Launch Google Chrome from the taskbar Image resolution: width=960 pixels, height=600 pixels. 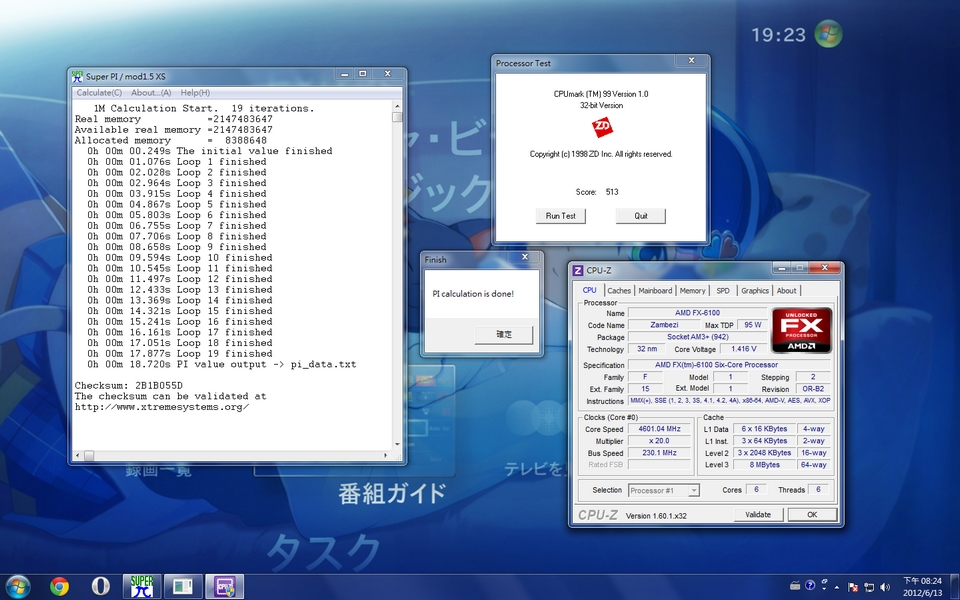59,587
